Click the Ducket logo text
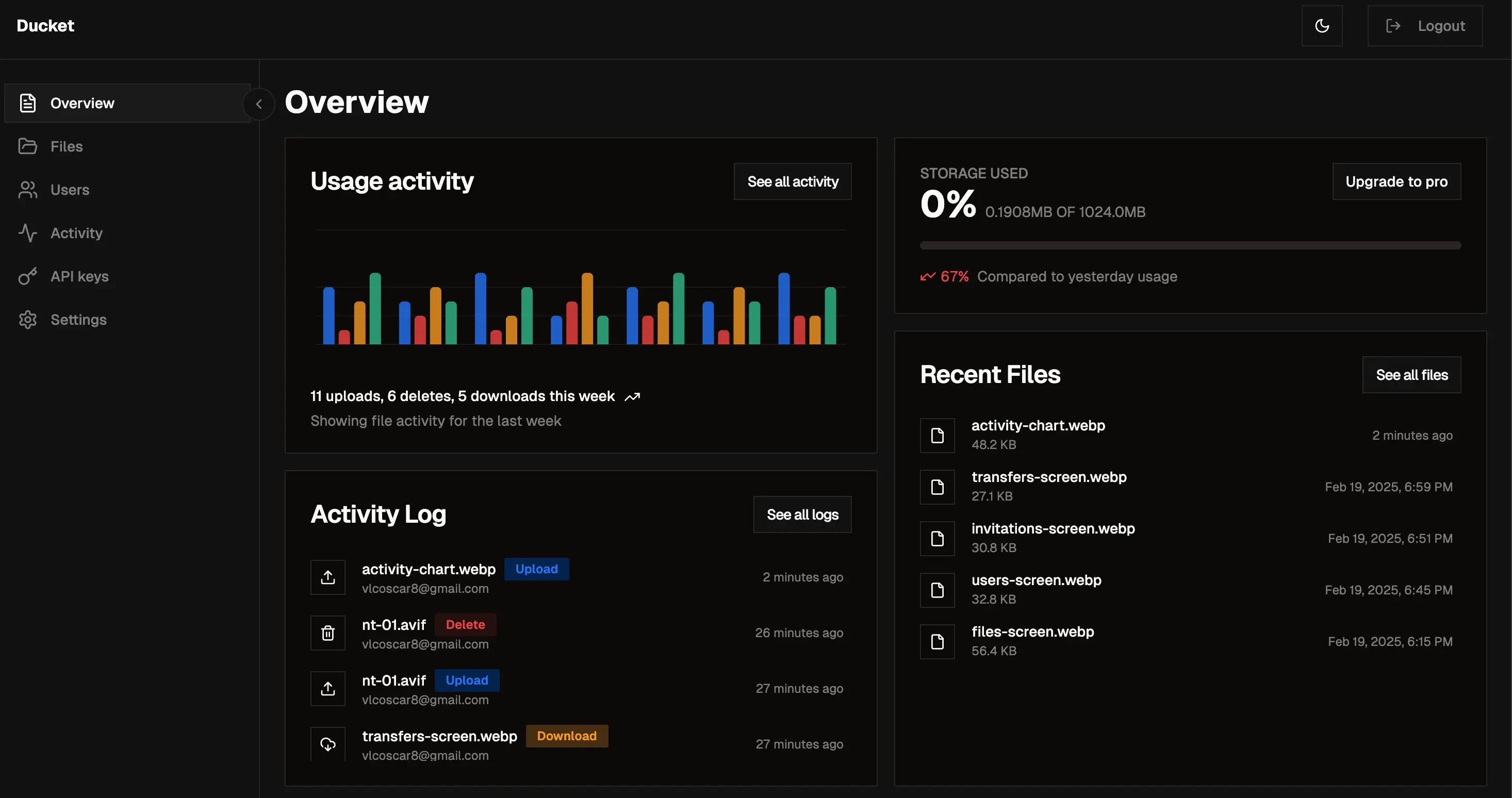This screenshot has height=798, width=1512. point(45,26)
